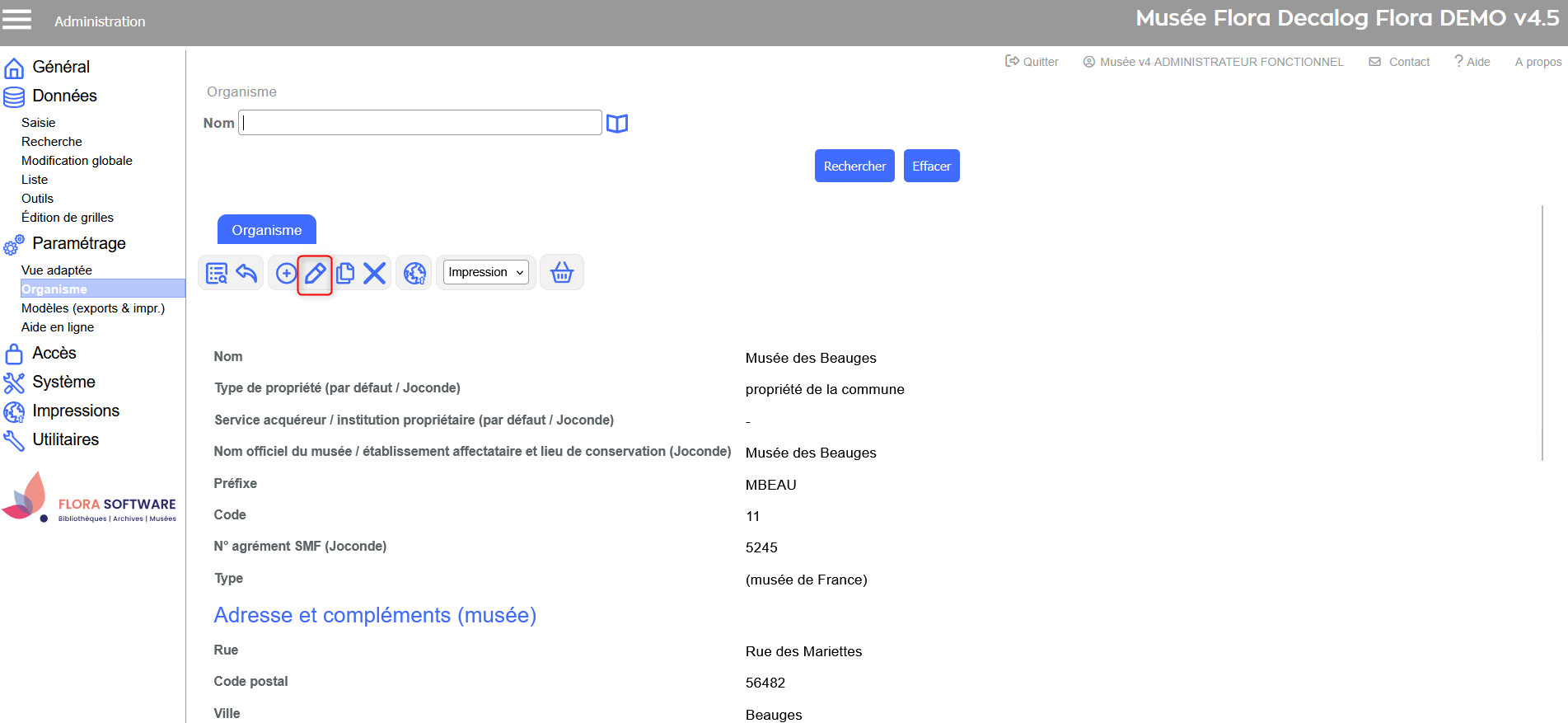This screenshot has width=1568, height=723.
Task: Click the duplicate record copy icon
Action: click(345, 274)
